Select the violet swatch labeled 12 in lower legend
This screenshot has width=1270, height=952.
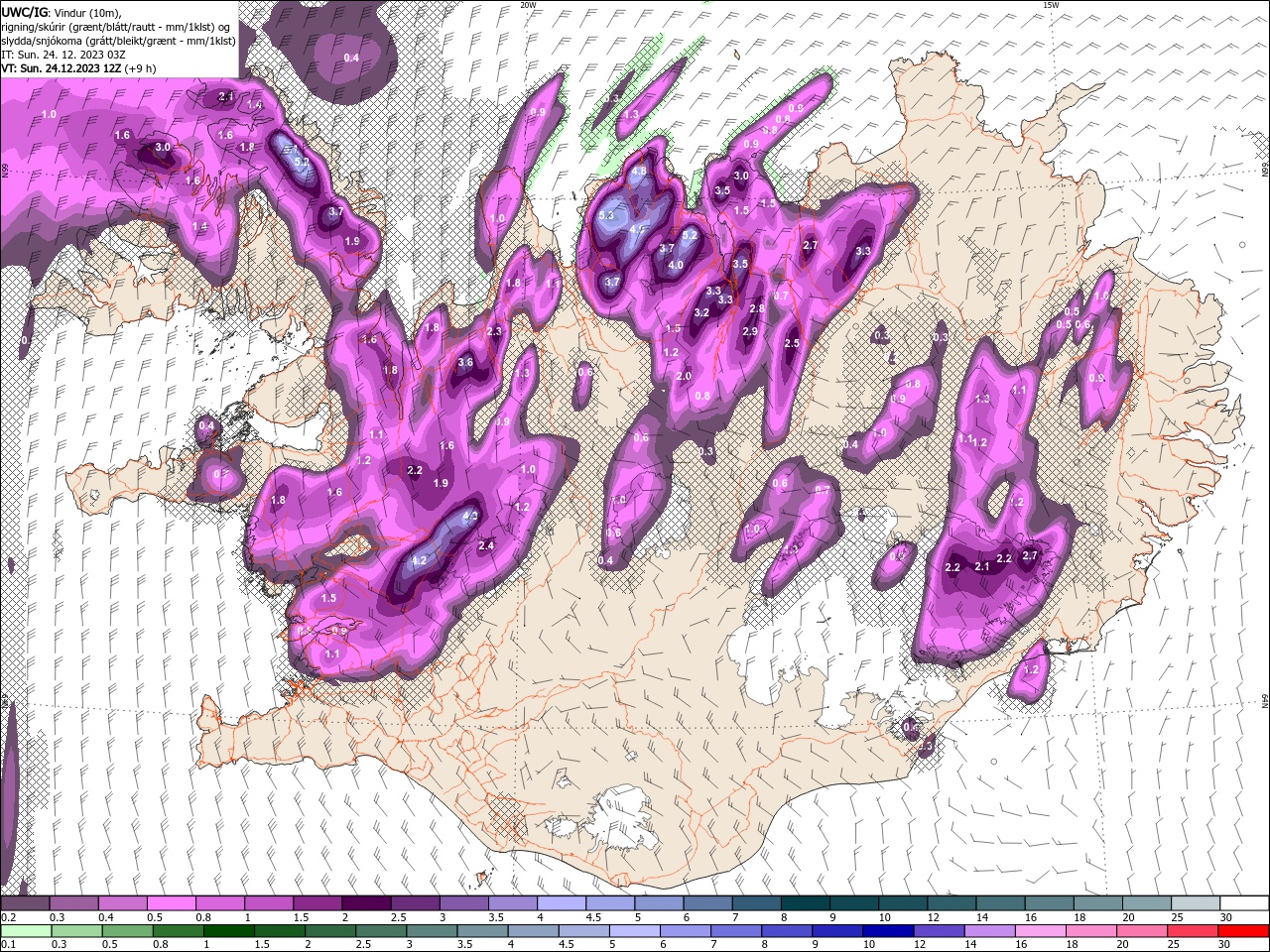(x=938, y=931)
